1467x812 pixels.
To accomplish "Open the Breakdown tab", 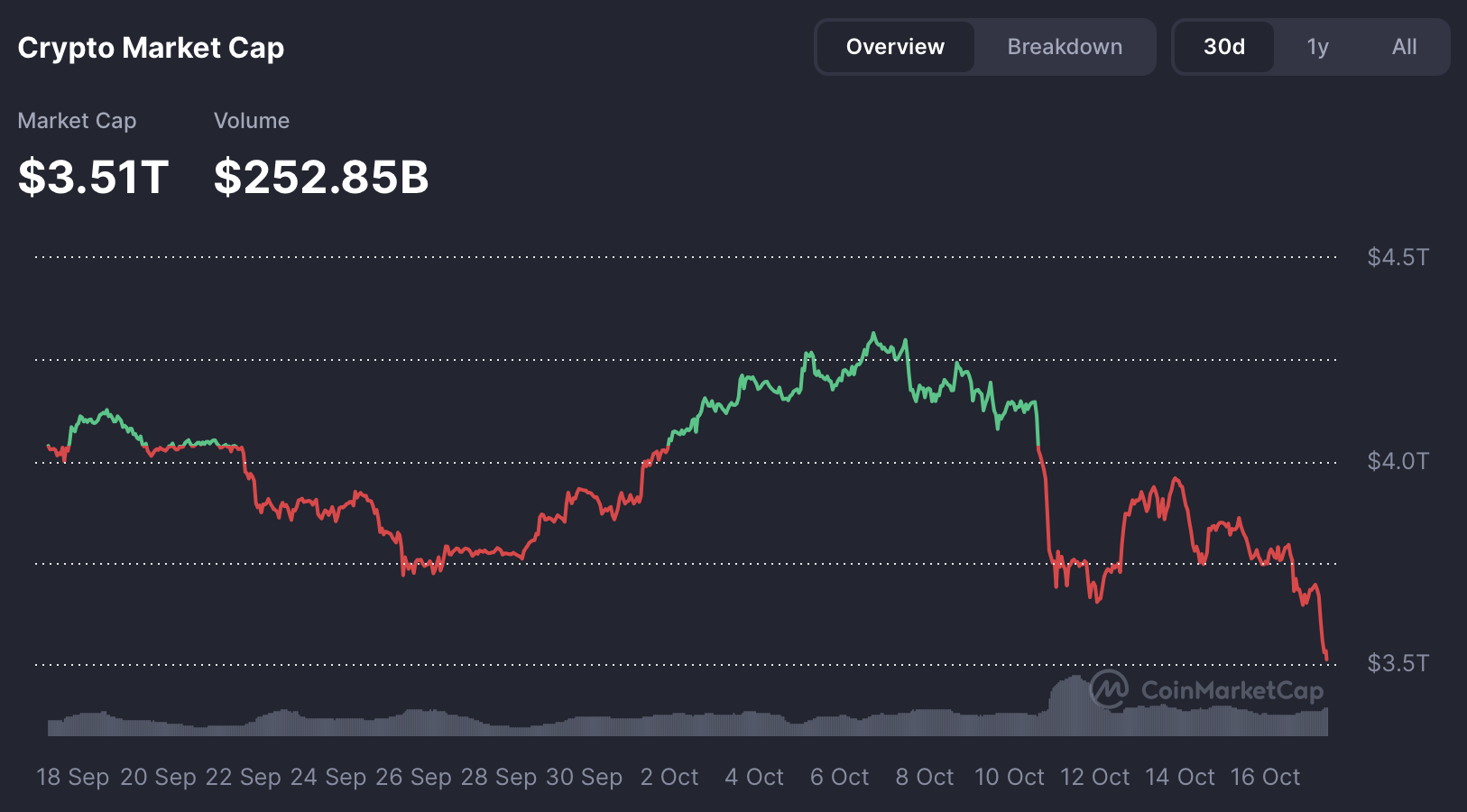I will click(x=1065, y=47).
